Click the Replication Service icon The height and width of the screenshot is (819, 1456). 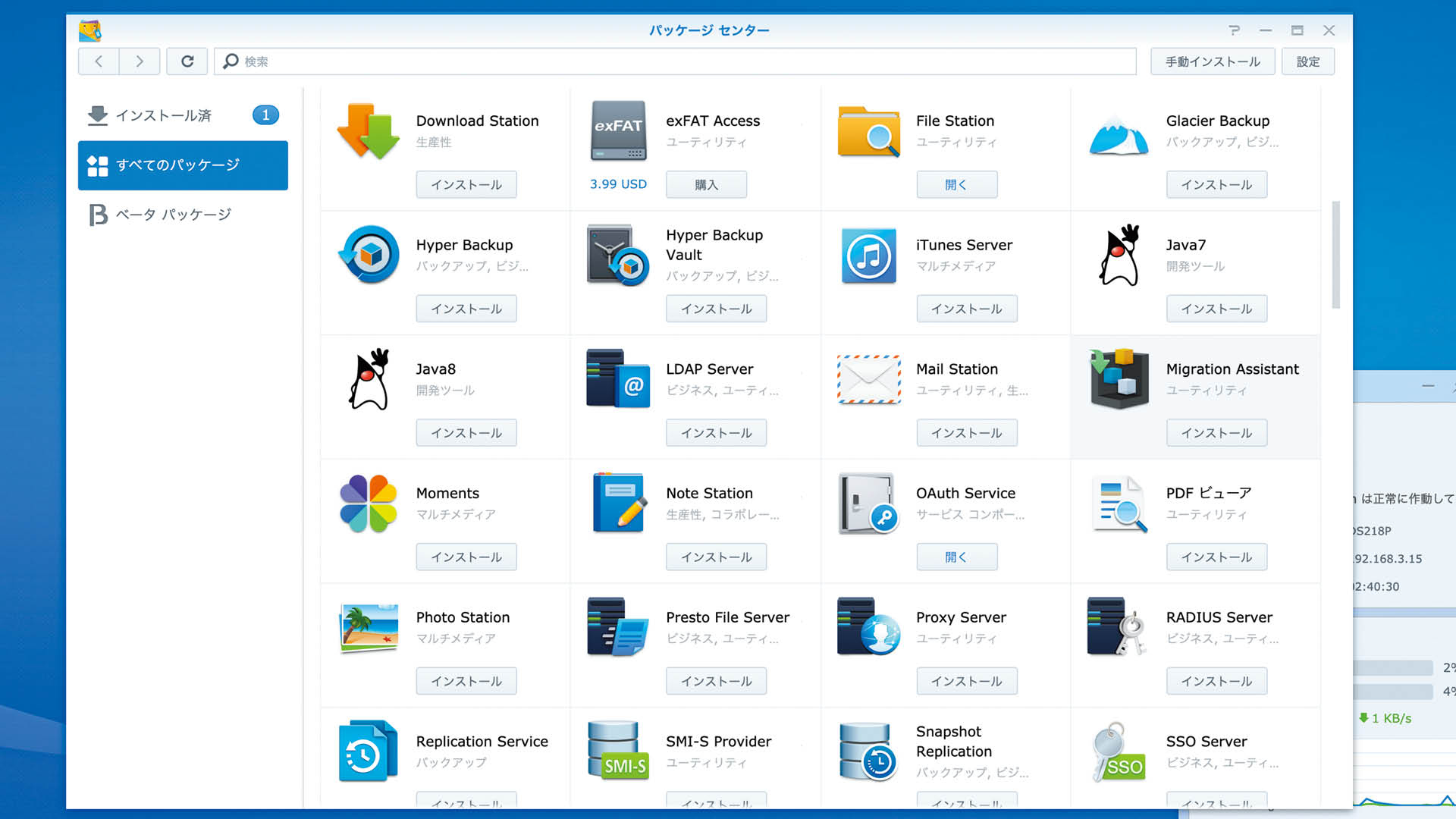369,752
